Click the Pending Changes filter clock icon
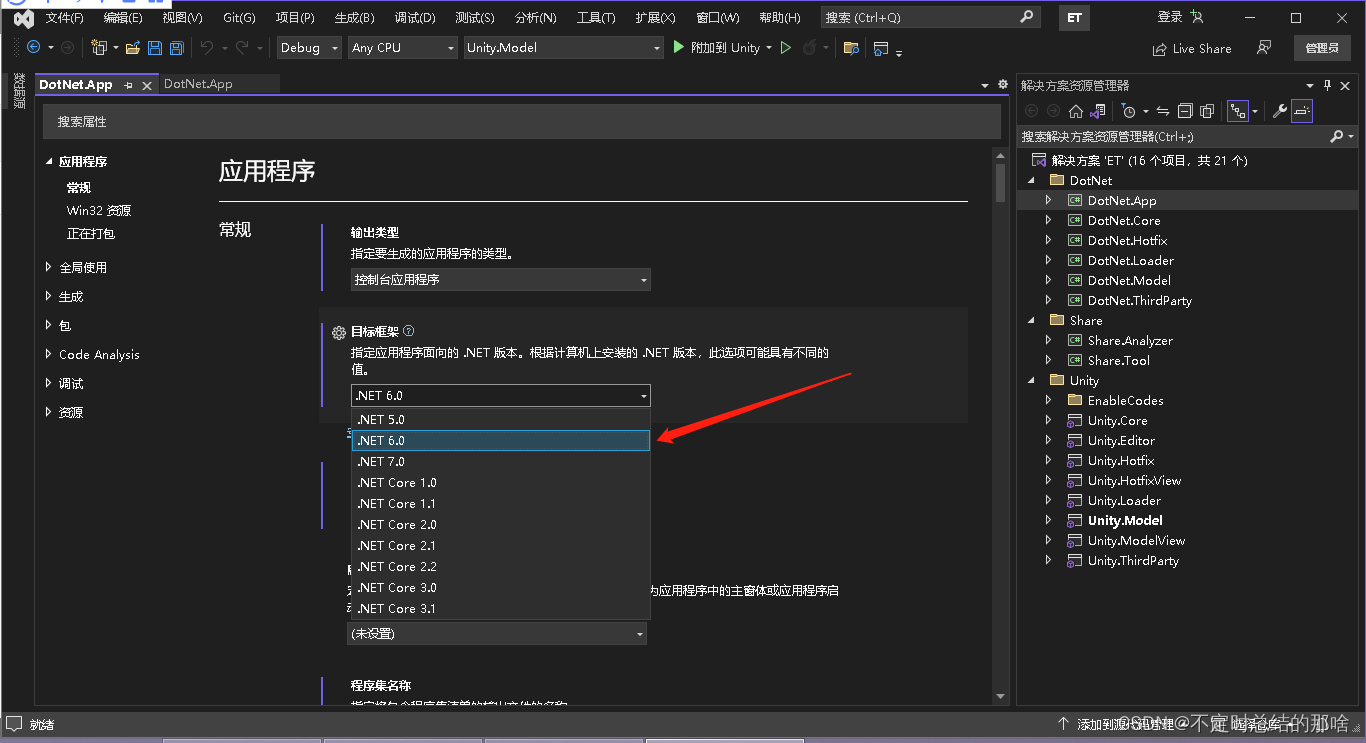This screenshot has height=743, width=1366. tap(1128, 111)
